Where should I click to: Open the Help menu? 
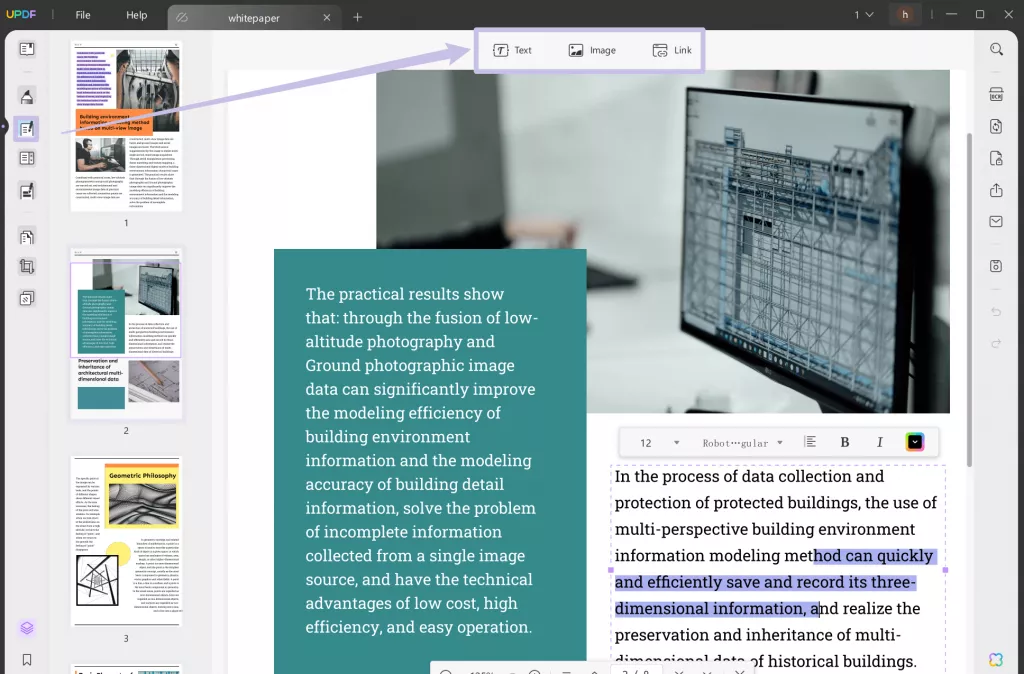[x=136, y=15]
